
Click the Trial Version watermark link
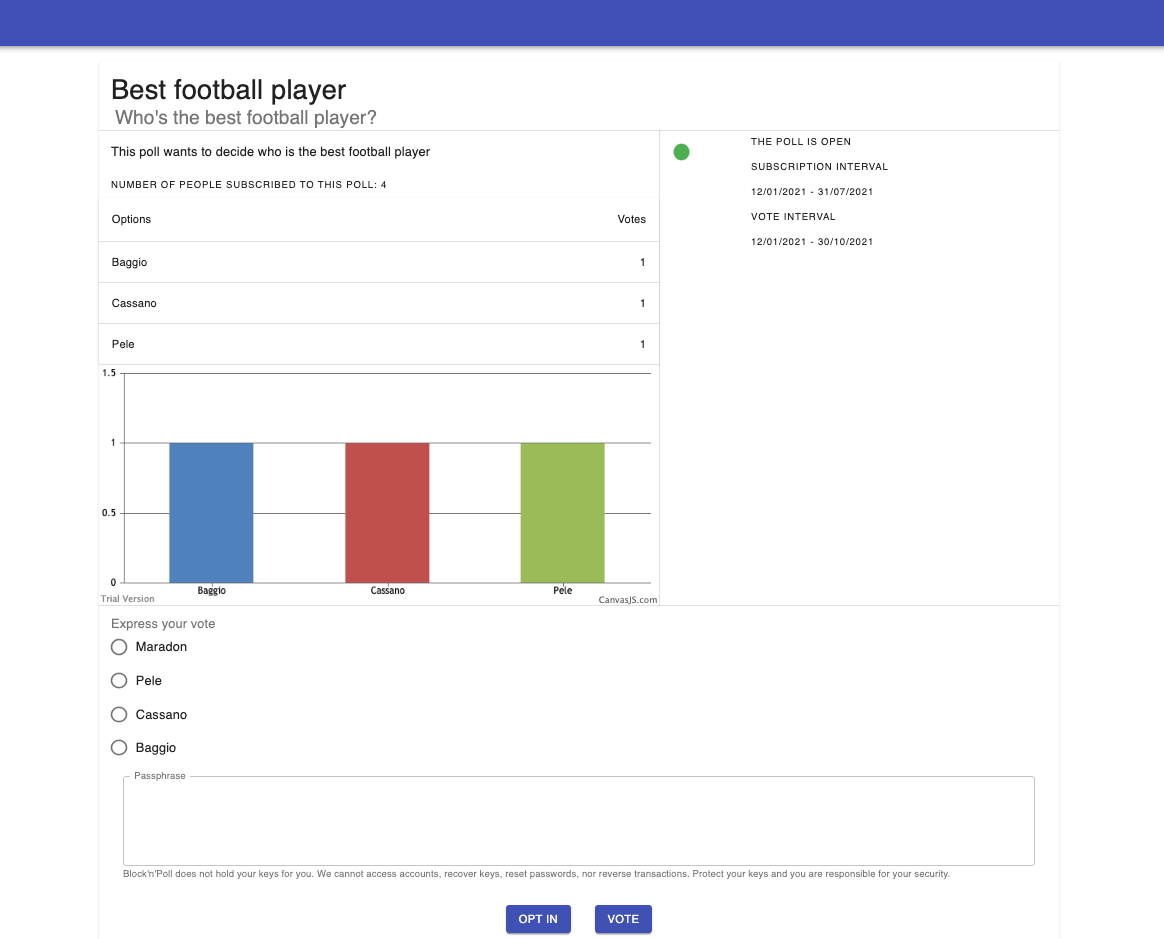tap(127, 598)
